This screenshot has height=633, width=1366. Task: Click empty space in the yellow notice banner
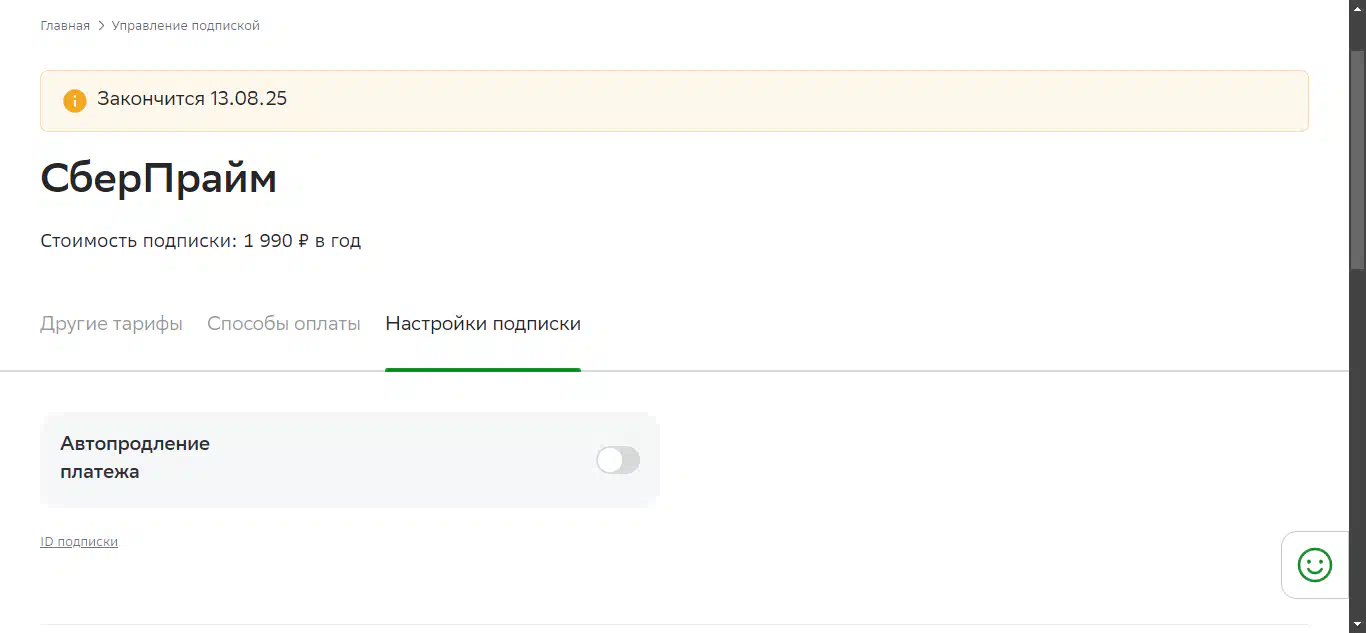[x=800, y=100]
